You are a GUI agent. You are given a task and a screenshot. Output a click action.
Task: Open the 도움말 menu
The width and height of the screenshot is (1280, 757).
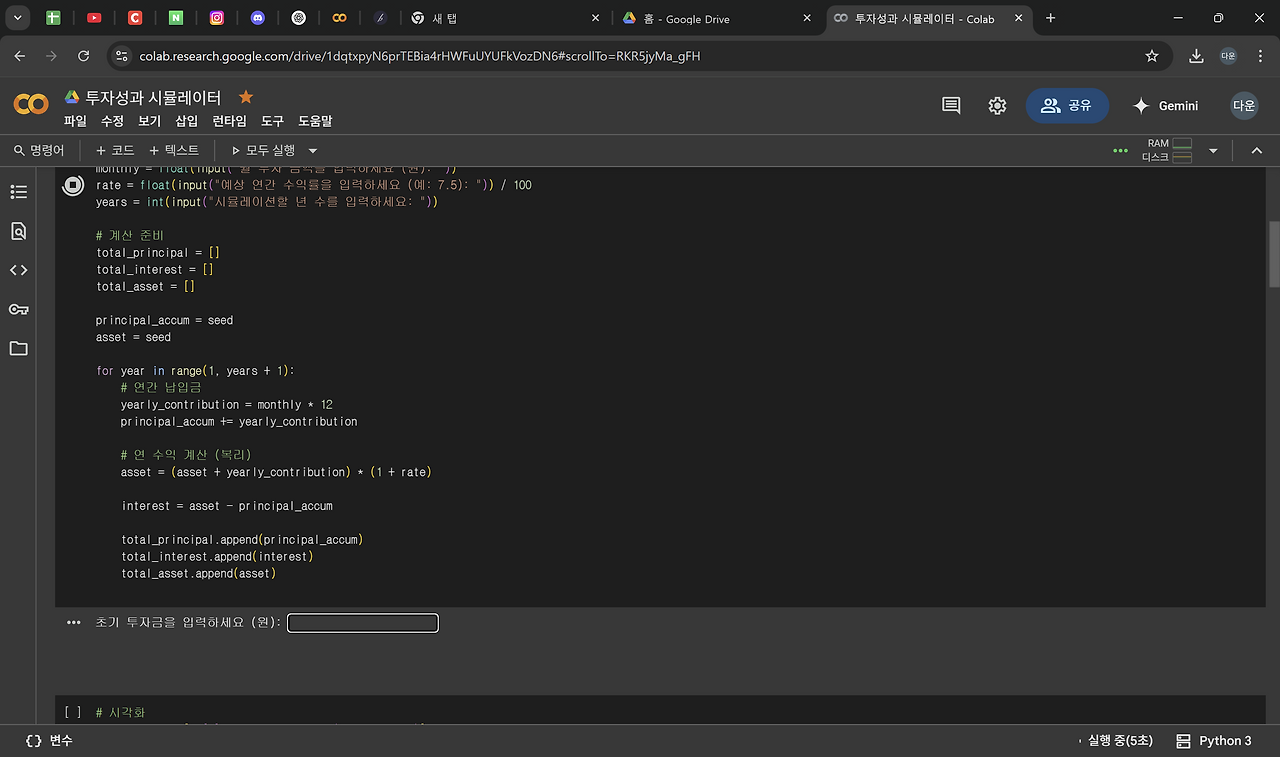coord(315,121)
